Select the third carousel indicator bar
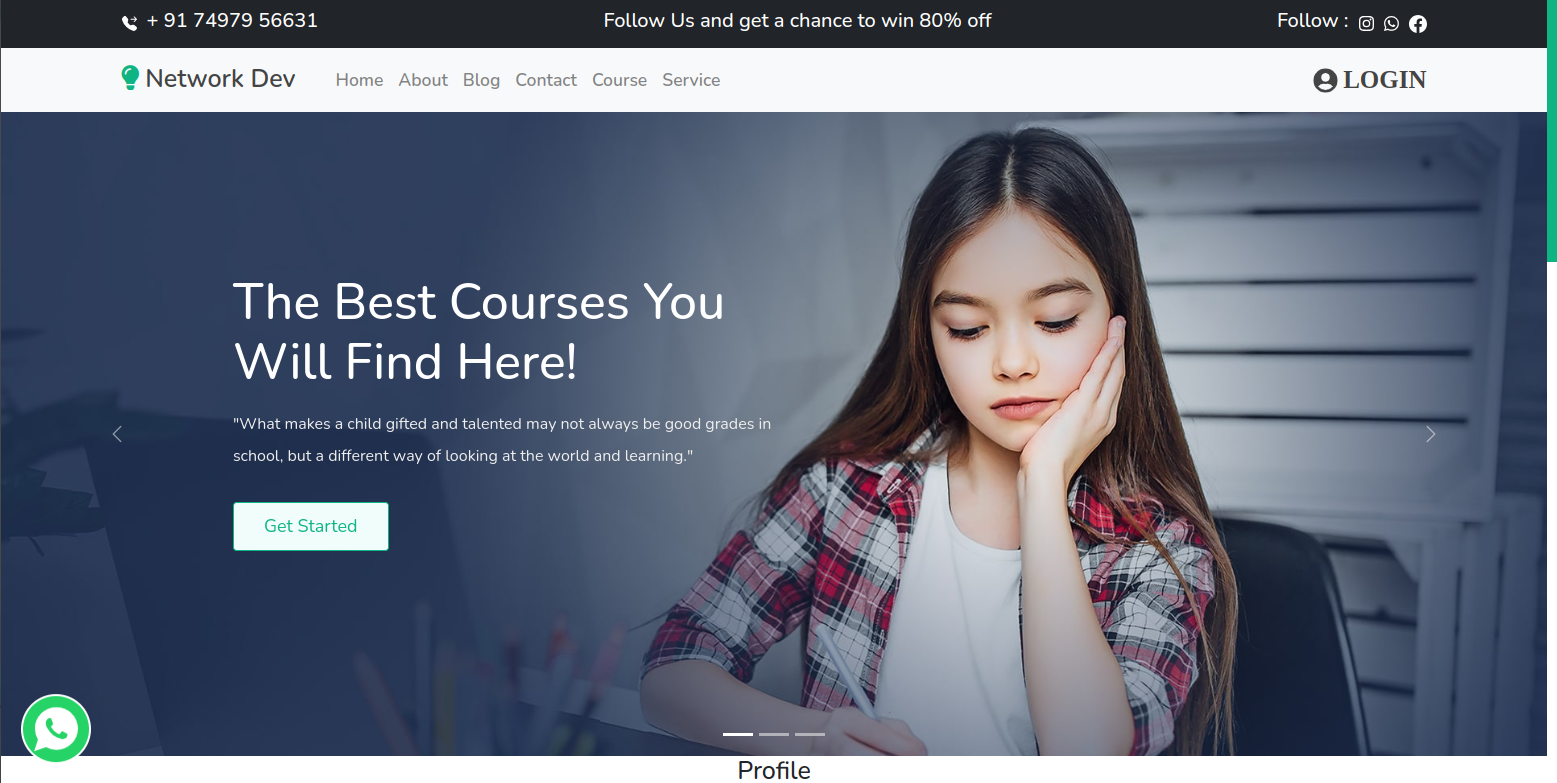The width and height of the screenshot is (1557, 783). pos(810,734)
